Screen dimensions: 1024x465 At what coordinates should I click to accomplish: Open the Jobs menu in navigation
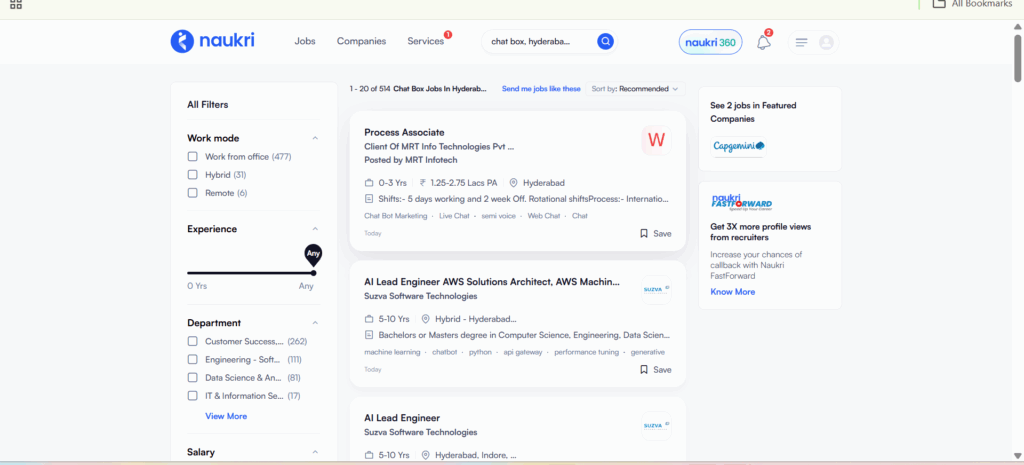pos(305,41)
